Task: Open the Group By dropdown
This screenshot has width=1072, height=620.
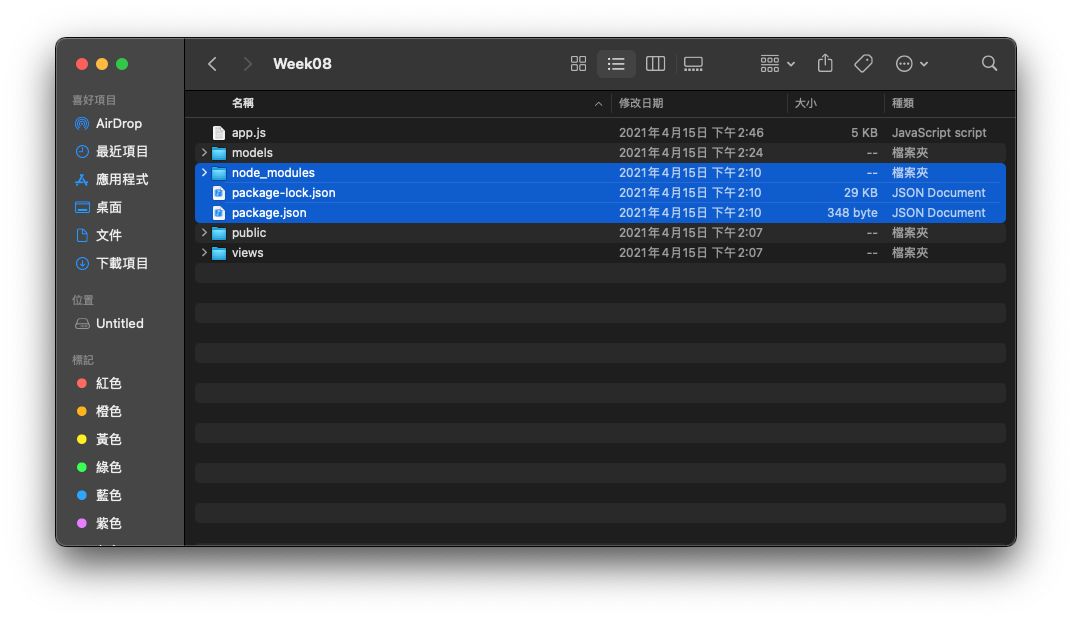Action: [777, 64]
